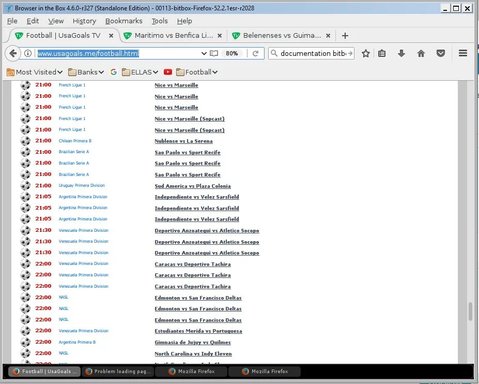
Task: Open the History menu
Action: [84, 21]
